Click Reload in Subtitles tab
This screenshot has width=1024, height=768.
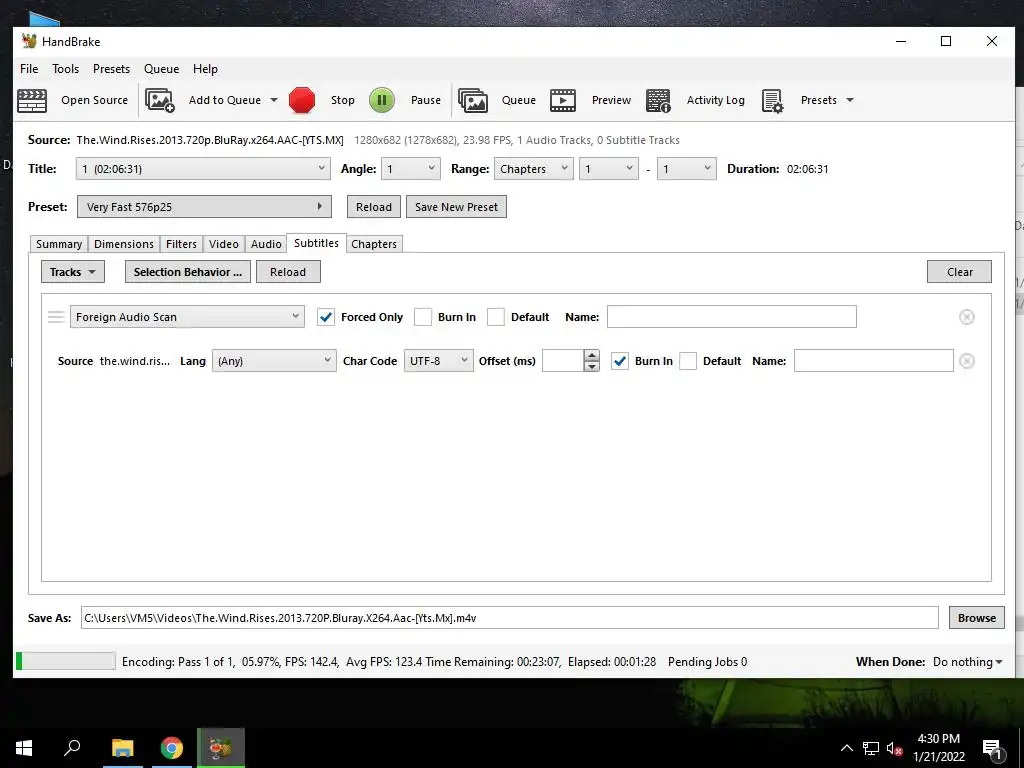click(288, 272)
